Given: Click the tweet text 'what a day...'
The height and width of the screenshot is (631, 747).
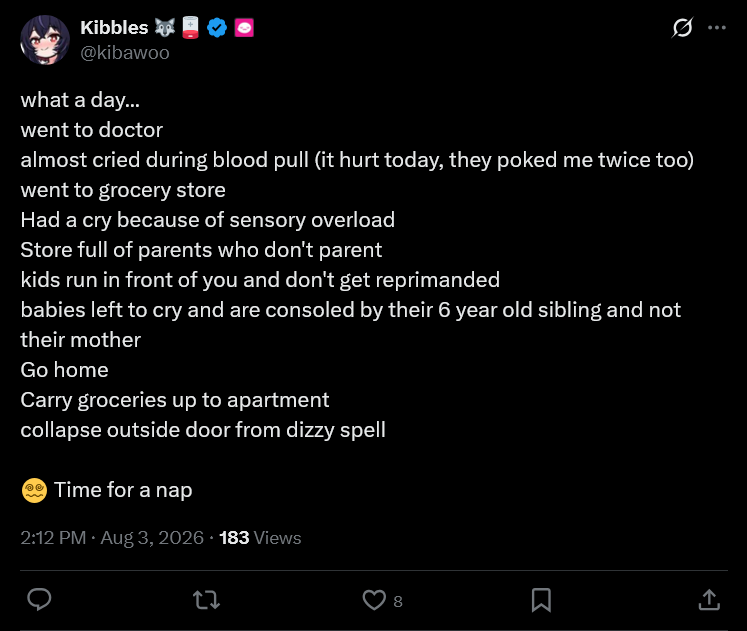Looking at the screenshot, I should click(80, 100).
